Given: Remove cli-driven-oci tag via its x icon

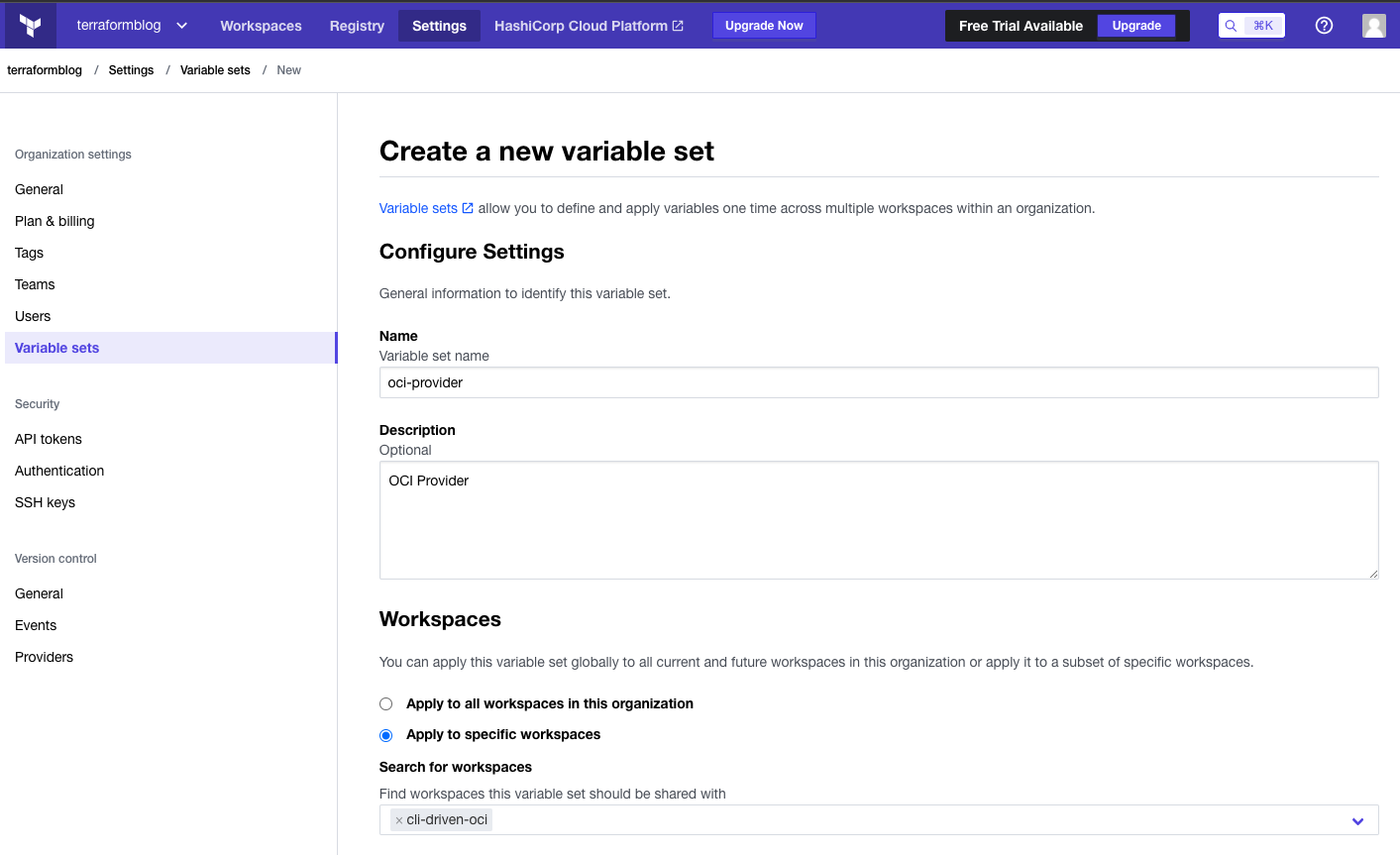Looking at the screenshot, I should [398, 819].
